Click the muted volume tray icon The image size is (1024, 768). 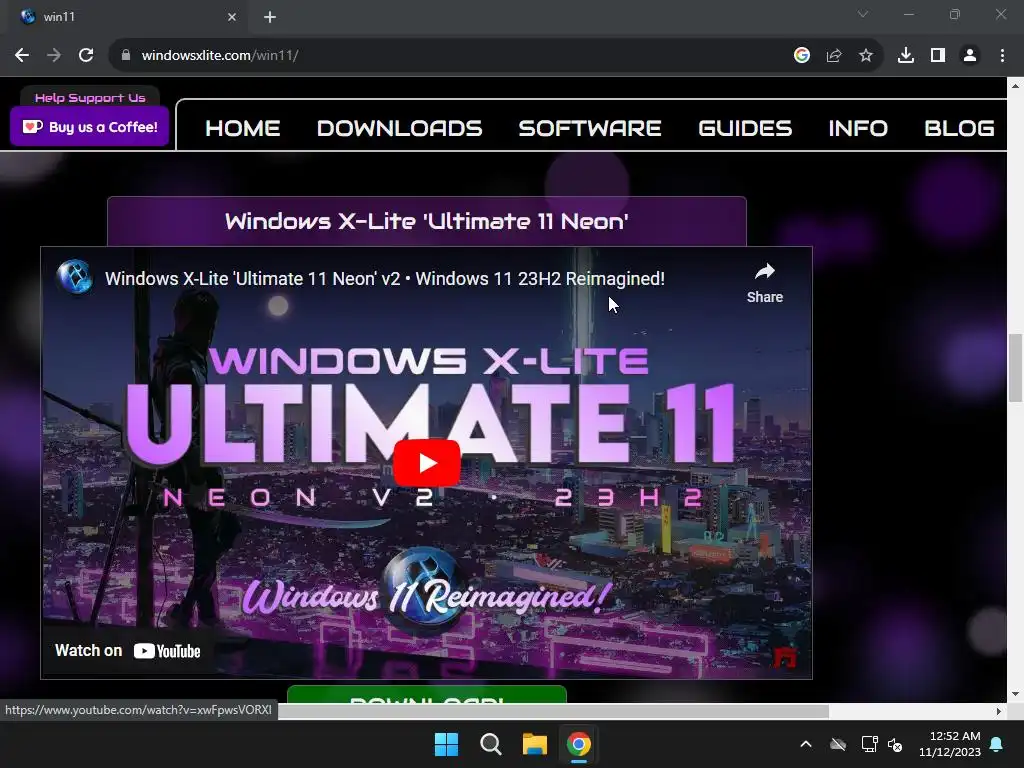pyautogui.click(x=895, y=744)
